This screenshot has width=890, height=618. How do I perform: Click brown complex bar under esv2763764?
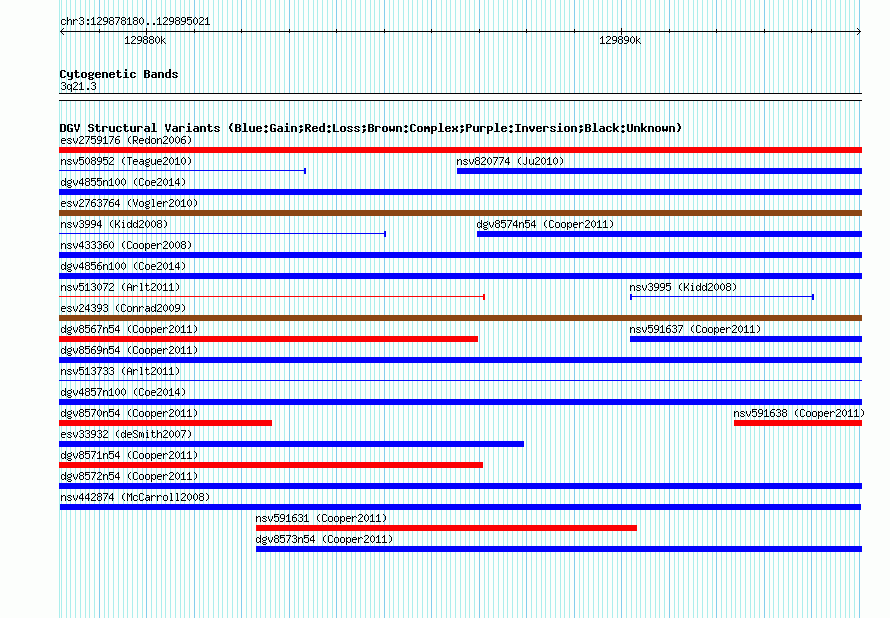[460, 213]
